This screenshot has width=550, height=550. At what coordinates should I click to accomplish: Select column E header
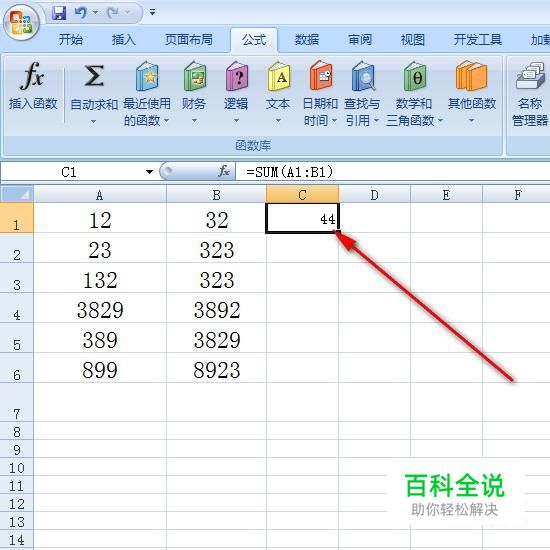(x=446, y=195)
